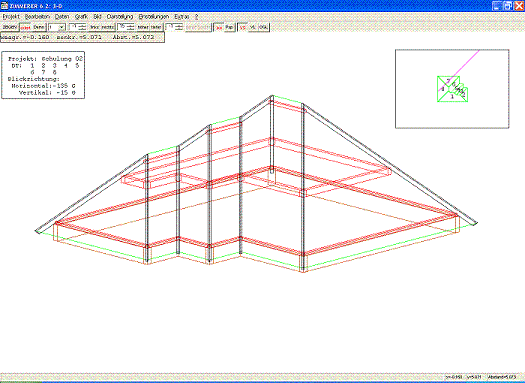
Task: Click the rechts rotate toolbar button
Action: [x=107, y=27]
